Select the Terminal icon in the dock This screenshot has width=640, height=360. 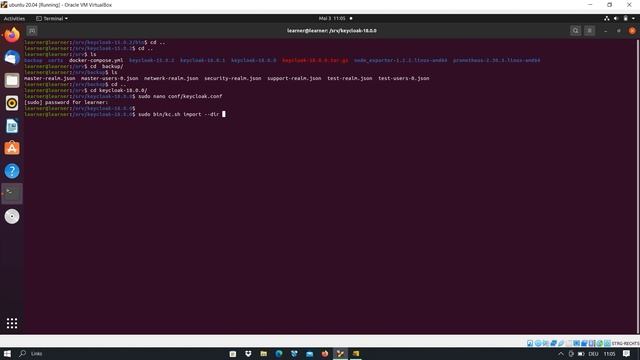(x=12, y=193)
